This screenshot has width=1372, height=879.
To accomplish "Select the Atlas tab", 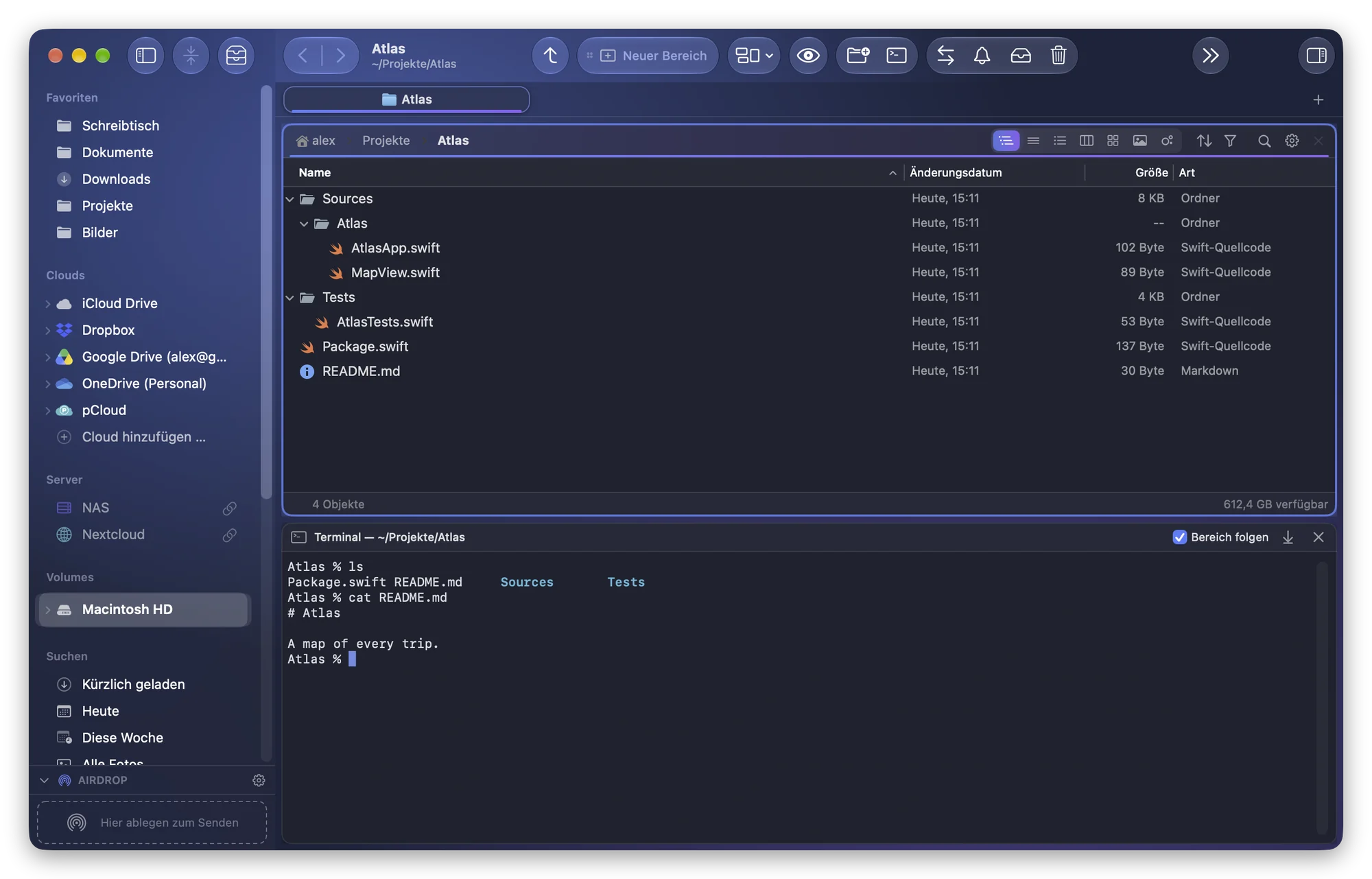I will point(407,99).
